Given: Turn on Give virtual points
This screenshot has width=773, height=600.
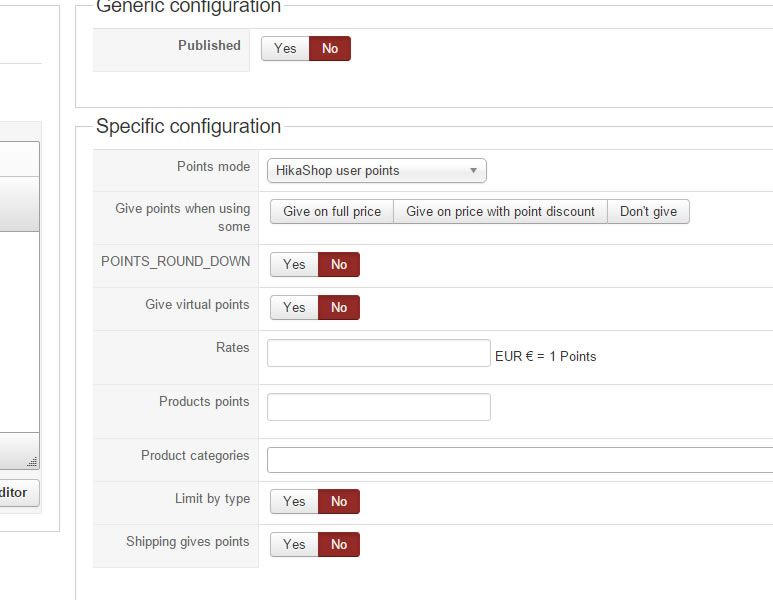Looking at the screenshot, I should [x=294, y=308].
